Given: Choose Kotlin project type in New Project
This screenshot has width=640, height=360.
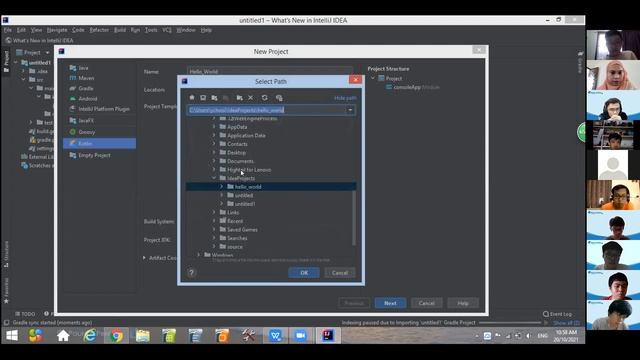Looking at the screenshot, I should [x=99, y=143].
